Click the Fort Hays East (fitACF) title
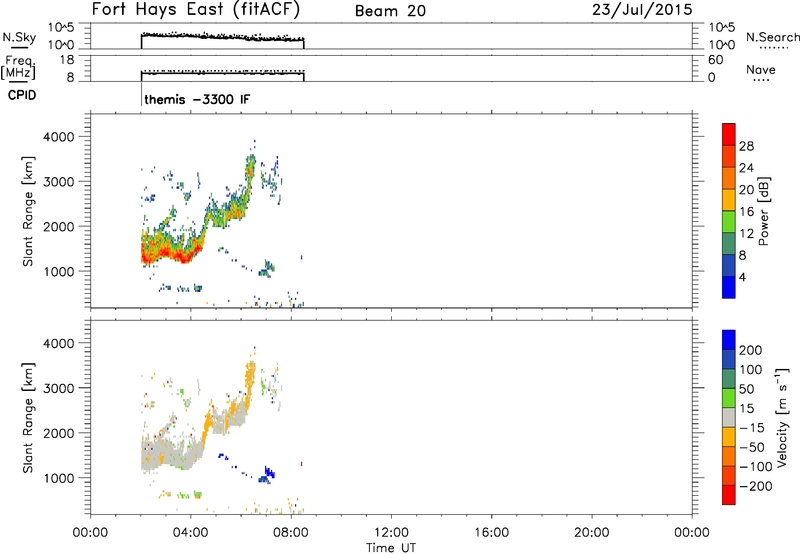 pos(196,10)
